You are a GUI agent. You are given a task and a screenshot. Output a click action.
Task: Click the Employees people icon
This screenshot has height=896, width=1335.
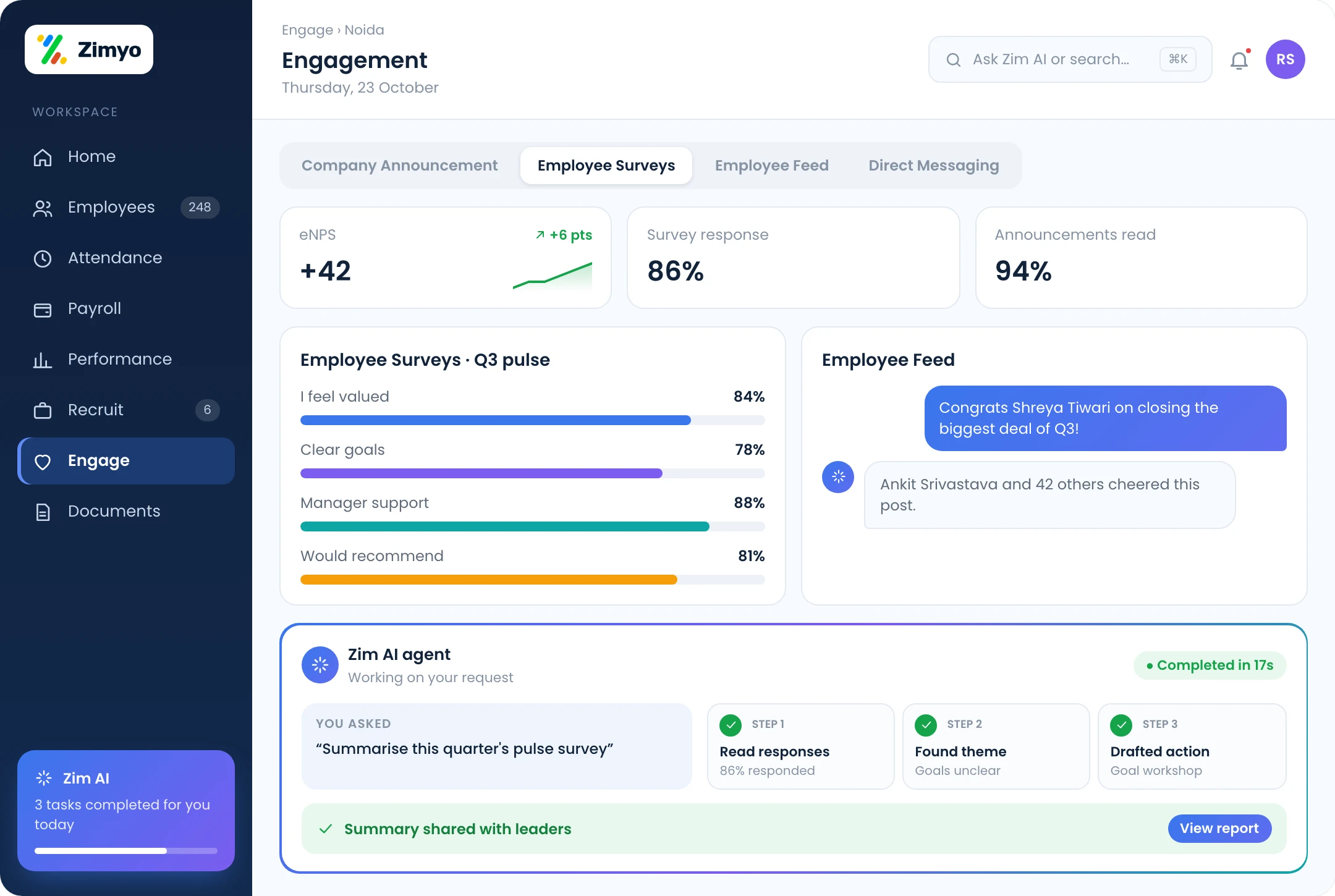[43, 208]
